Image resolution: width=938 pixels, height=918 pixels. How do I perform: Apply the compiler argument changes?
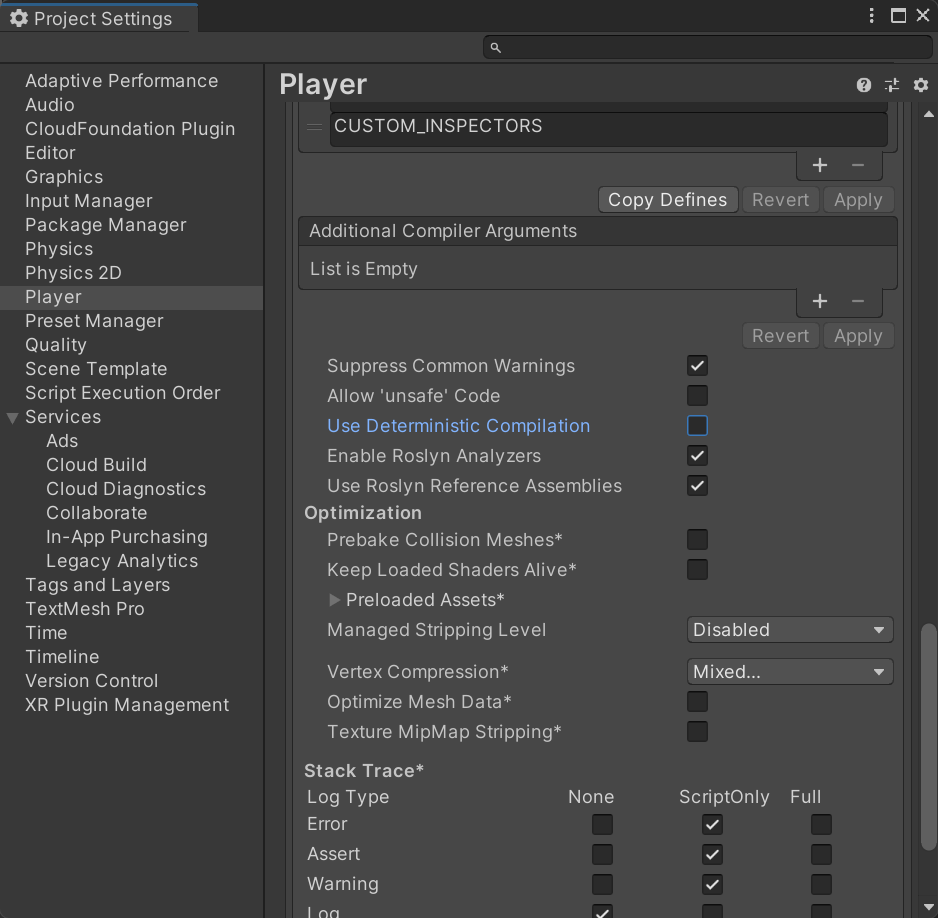pyautogui.click(x=858, y=335)
